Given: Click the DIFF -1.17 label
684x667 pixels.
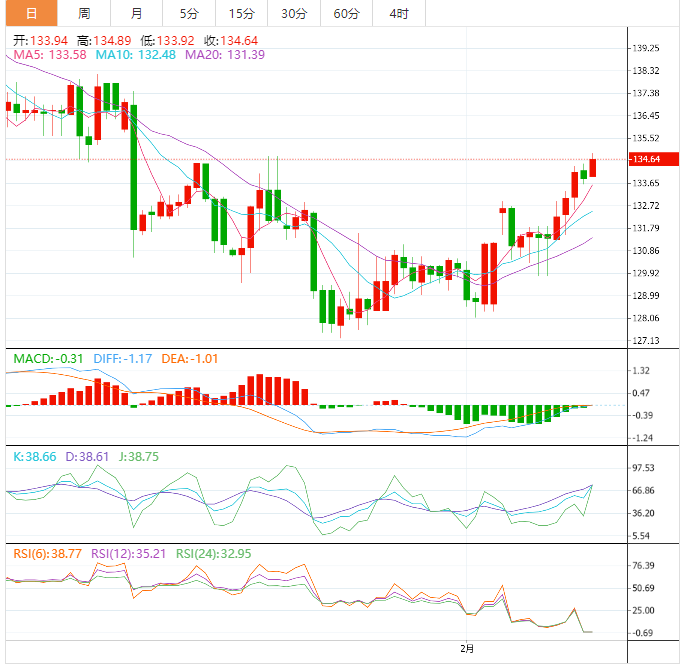Looking at the screenshot, I should pos(123,359).
